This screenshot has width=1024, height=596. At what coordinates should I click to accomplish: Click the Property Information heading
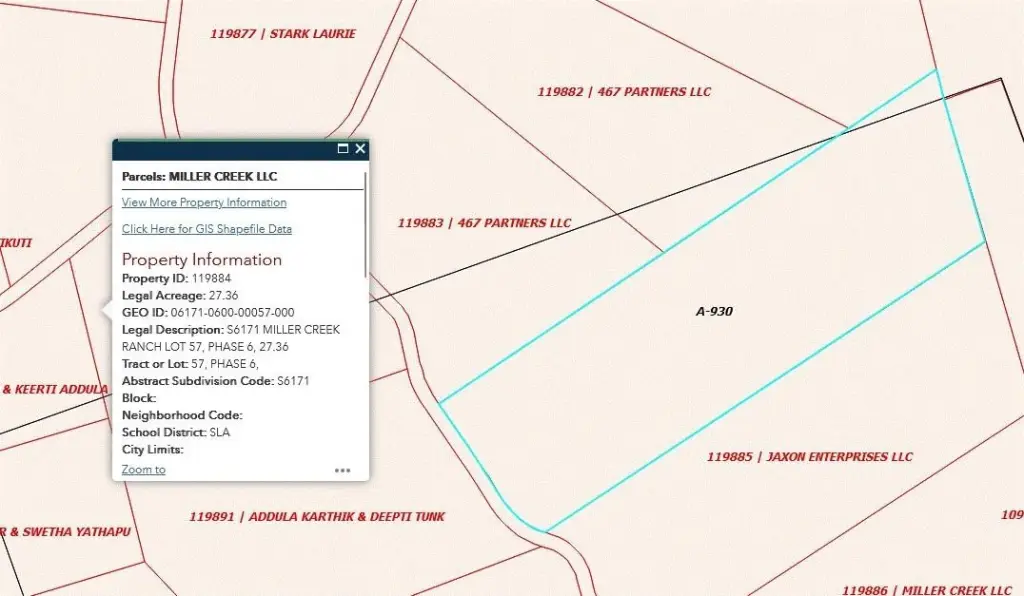pos(202,260)
